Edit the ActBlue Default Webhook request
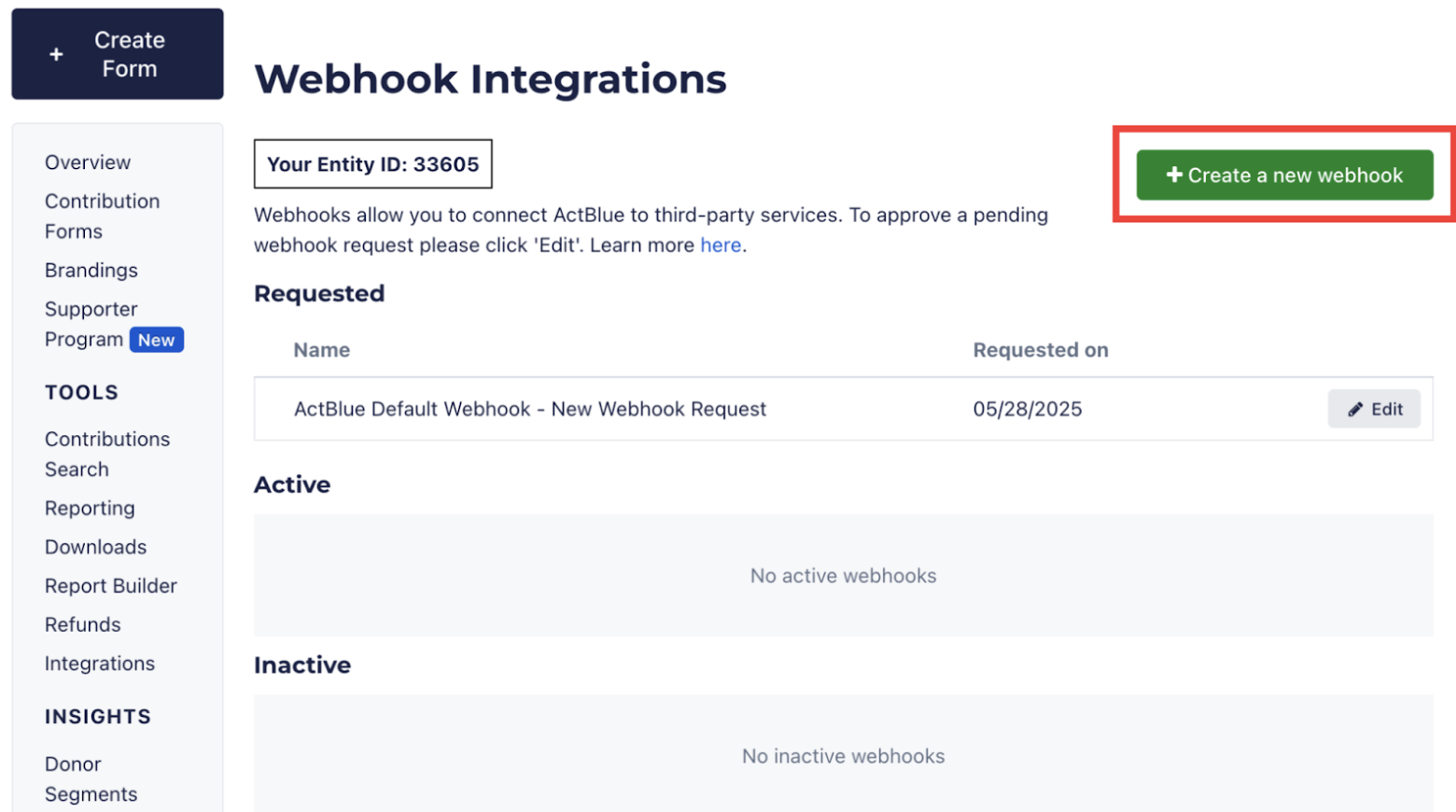The height and width of the screenshot is (812, 1456). pos(1374,409)
